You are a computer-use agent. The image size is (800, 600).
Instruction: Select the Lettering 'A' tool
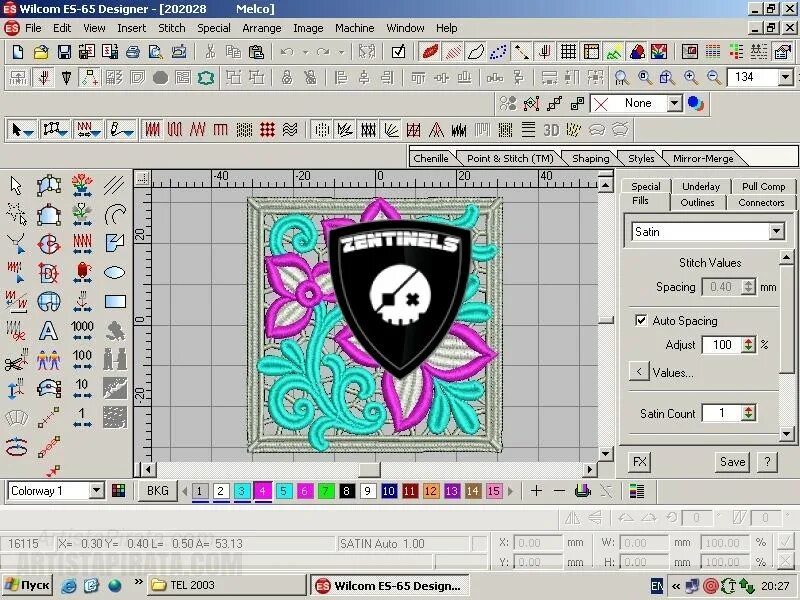pos(48,331)
